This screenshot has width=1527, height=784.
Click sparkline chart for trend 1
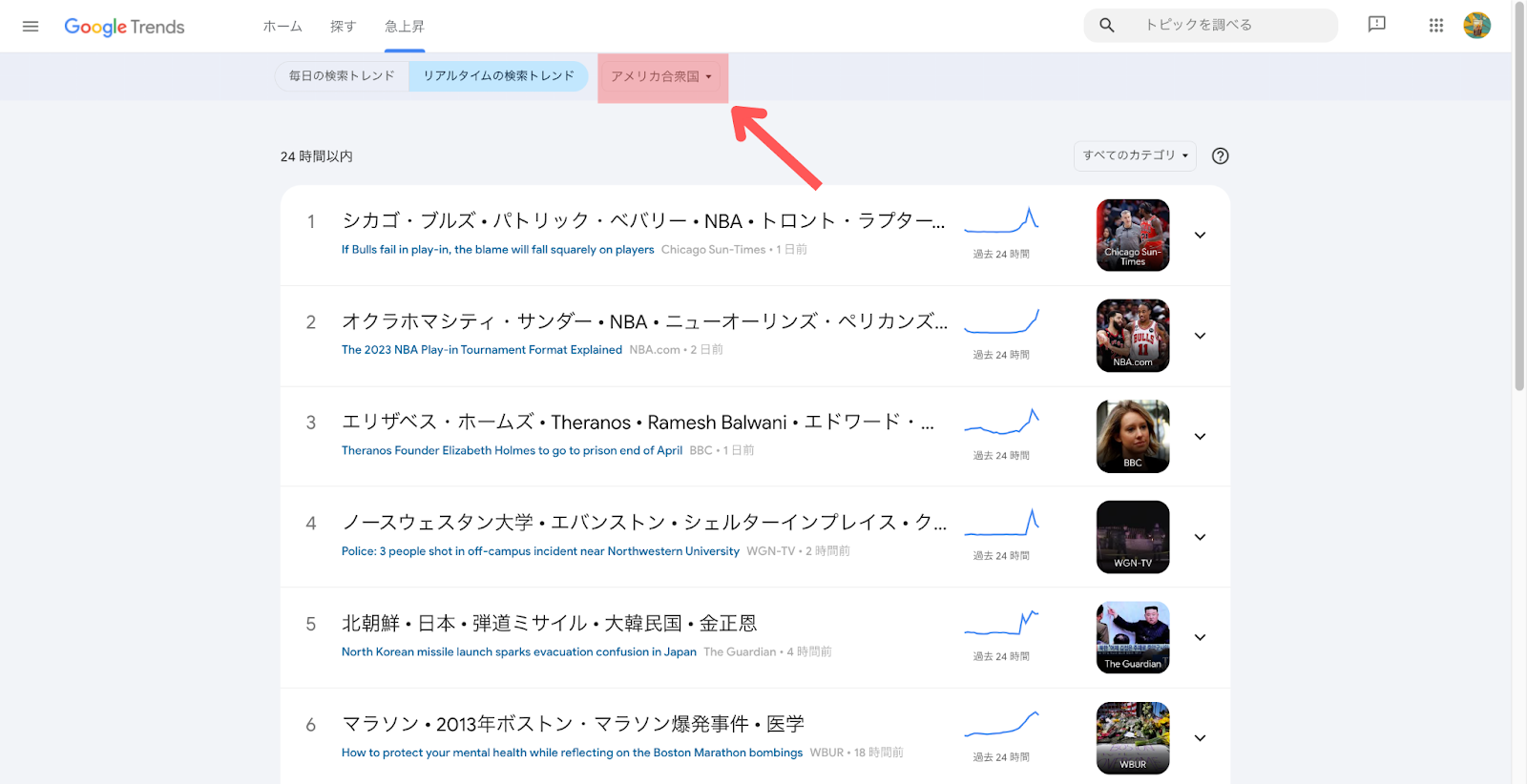[x=1001, y=220]
